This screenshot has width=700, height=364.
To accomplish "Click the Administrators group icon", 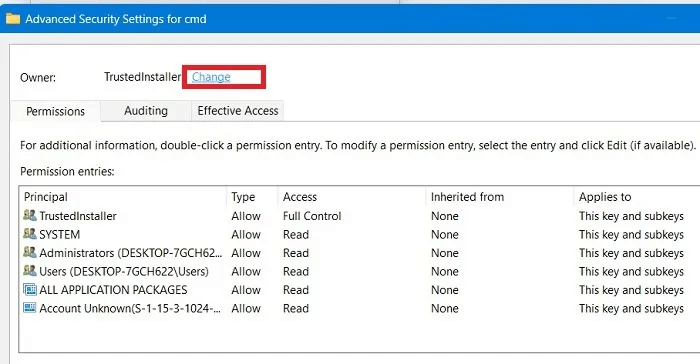I will (x=30, y=252).
